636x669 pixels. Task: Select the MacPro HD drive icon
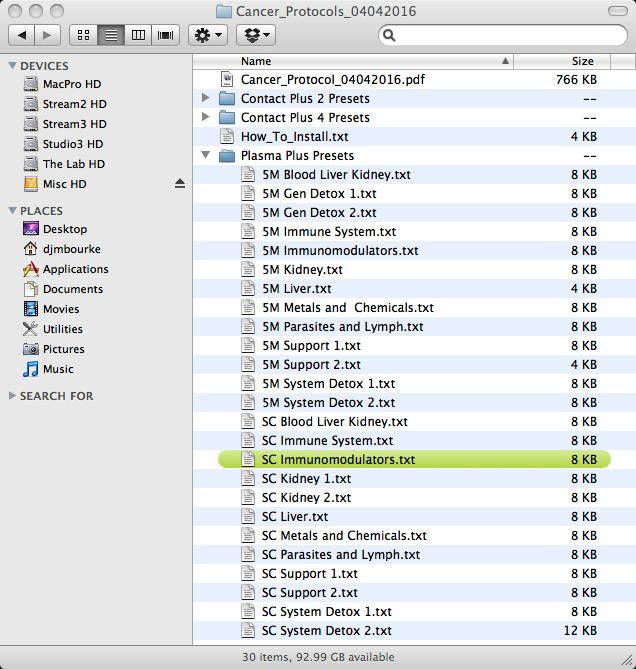pyautogui.click(x=31, y=84)
